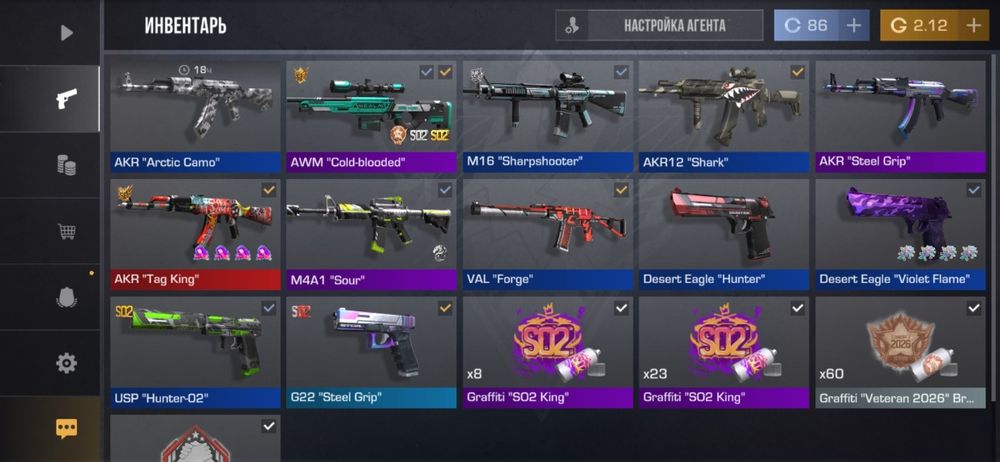Toggle the blue checkmark on M16 "Sharpshooter"
The image size is (1000, 462).
pos(621,72)
